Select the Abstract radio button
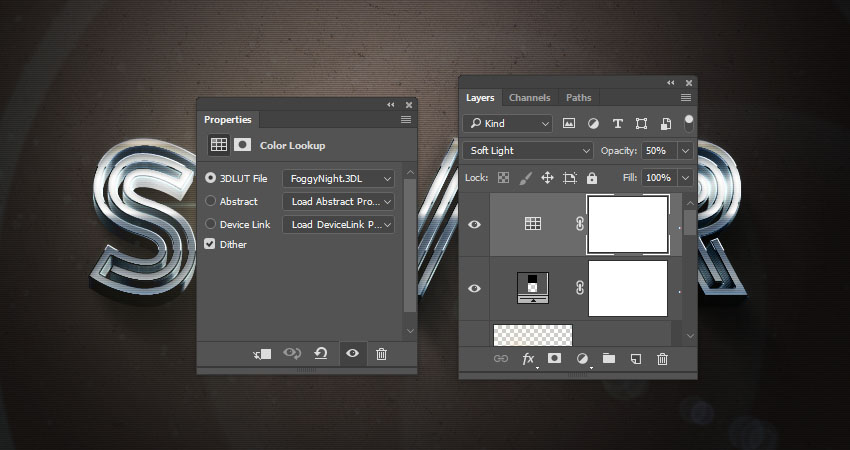The image size is (850, 450). click(210, 201)
